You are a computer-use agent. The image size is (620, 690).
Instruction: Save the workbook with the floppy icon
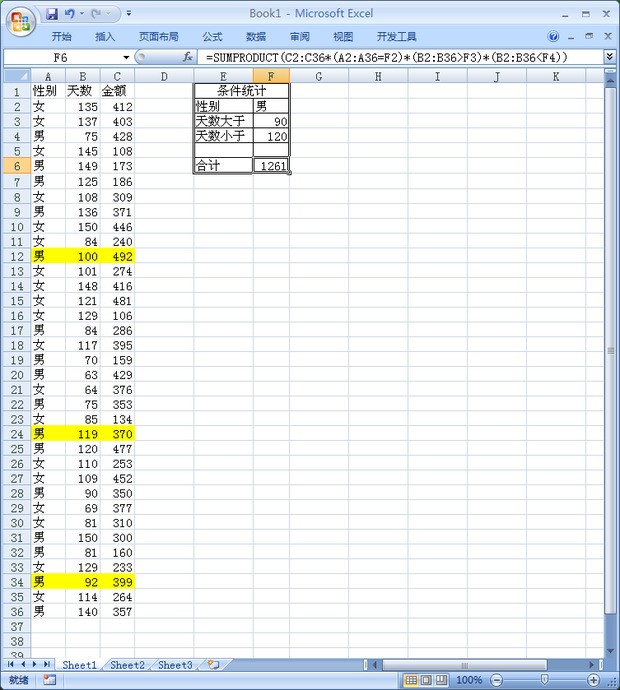pos(52,14)
